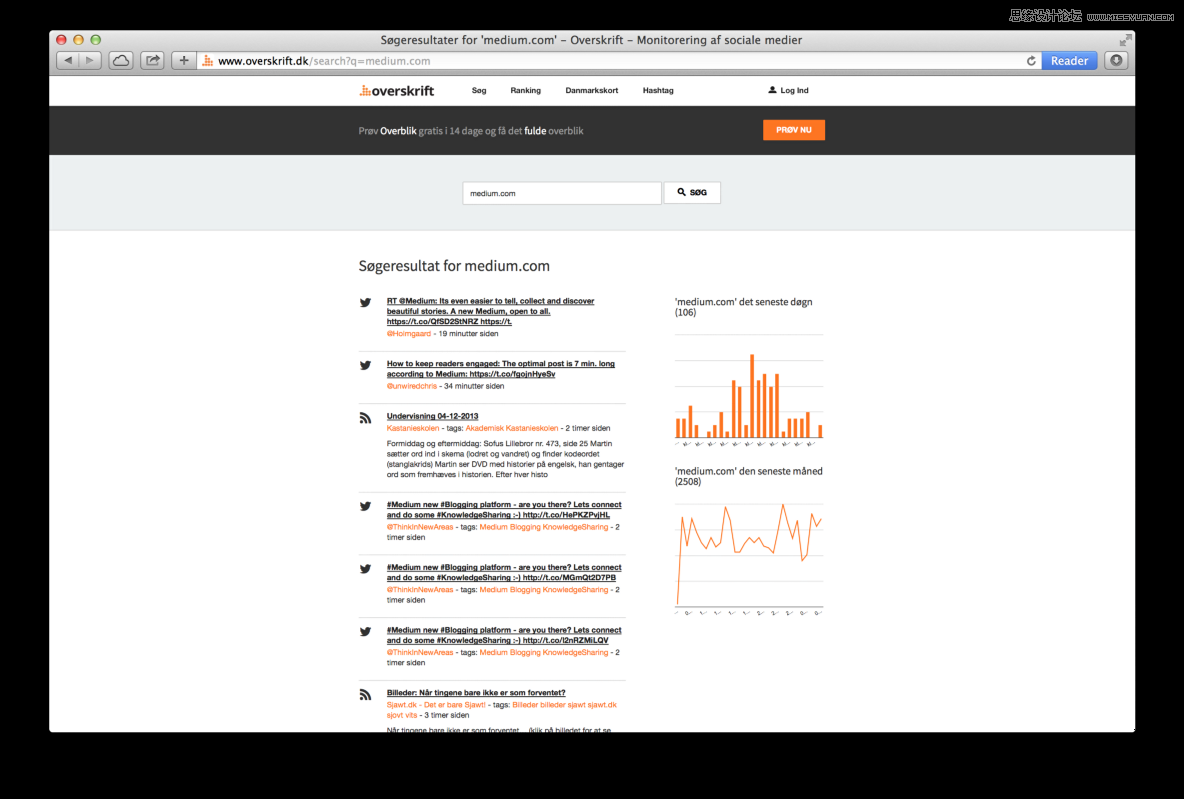This screenshot has height=799, width=1184.
Task: Open the RT @Medium tweet headline
Action: point(490,311)
